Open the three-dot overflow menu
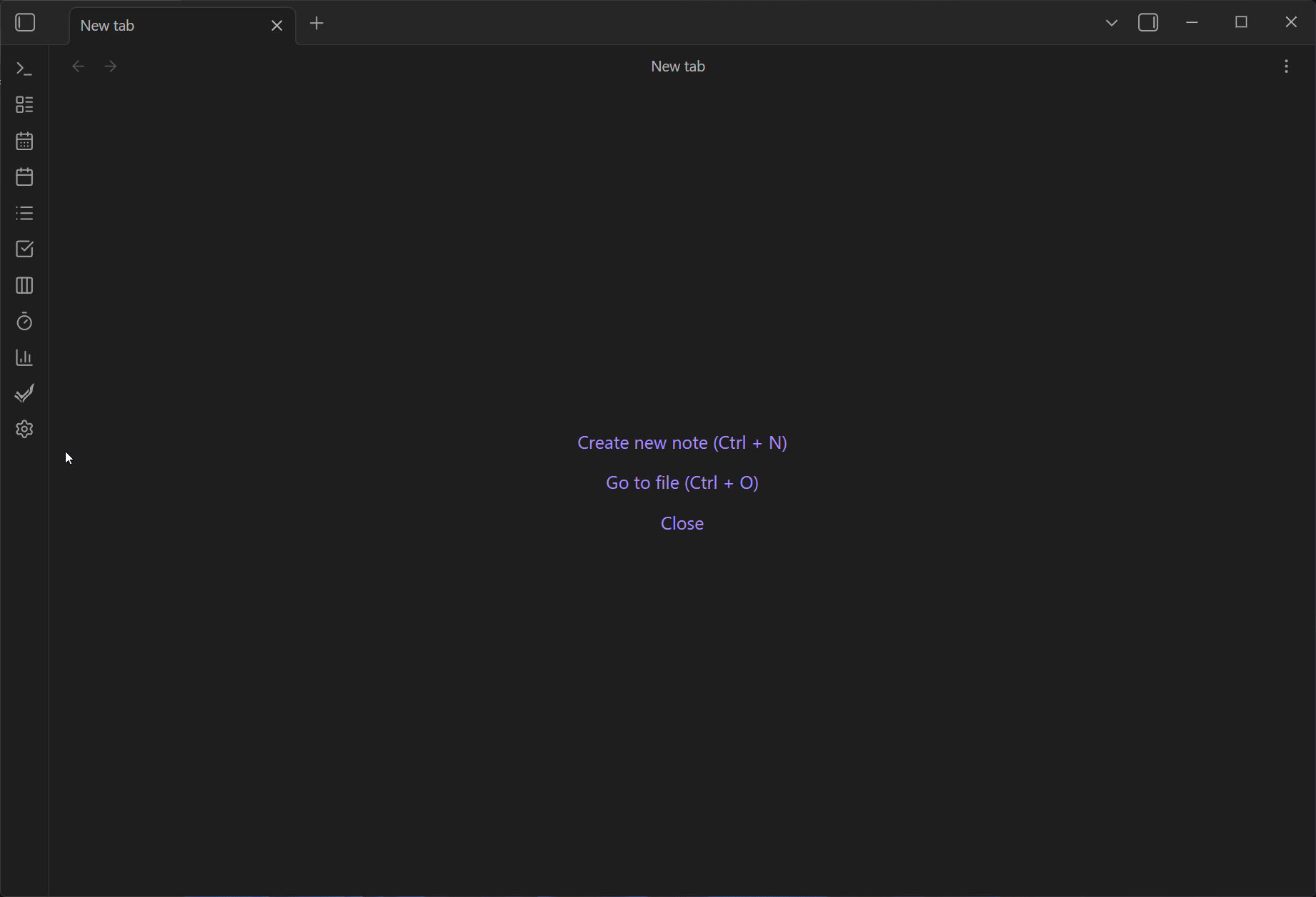The image size is (1316, 897). pyautogui.click(x=1286, y=66)
